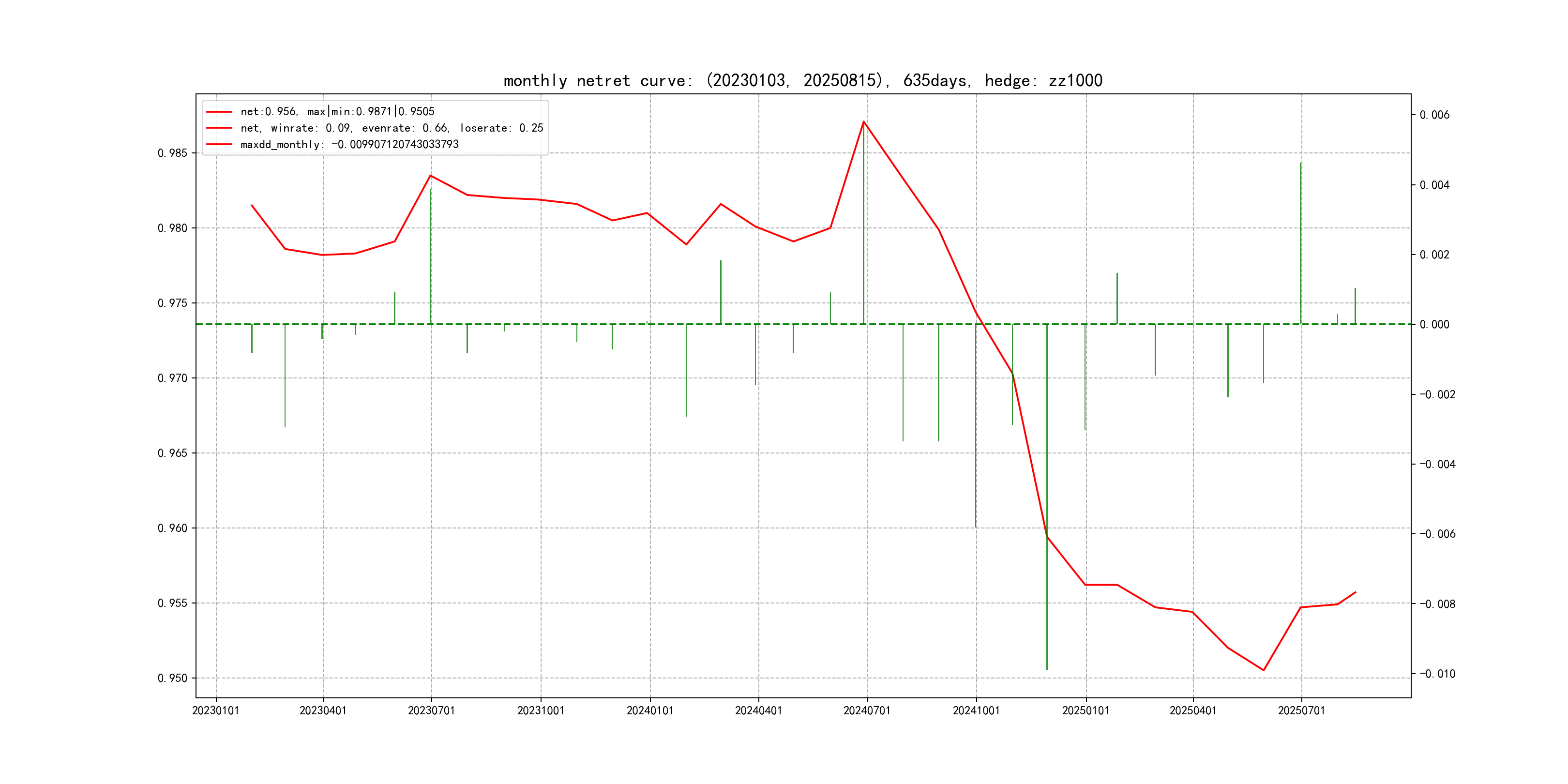This screenshot has height=784, width=1568.
Task: Click the red line sample beside net:0.956
Action: (219, 111)
